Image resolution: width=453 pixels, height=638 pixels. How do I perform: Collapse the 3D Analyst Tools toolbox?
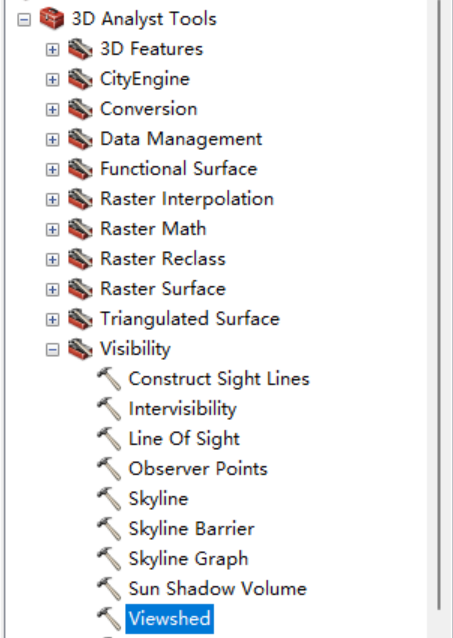[x=24, y=20]
